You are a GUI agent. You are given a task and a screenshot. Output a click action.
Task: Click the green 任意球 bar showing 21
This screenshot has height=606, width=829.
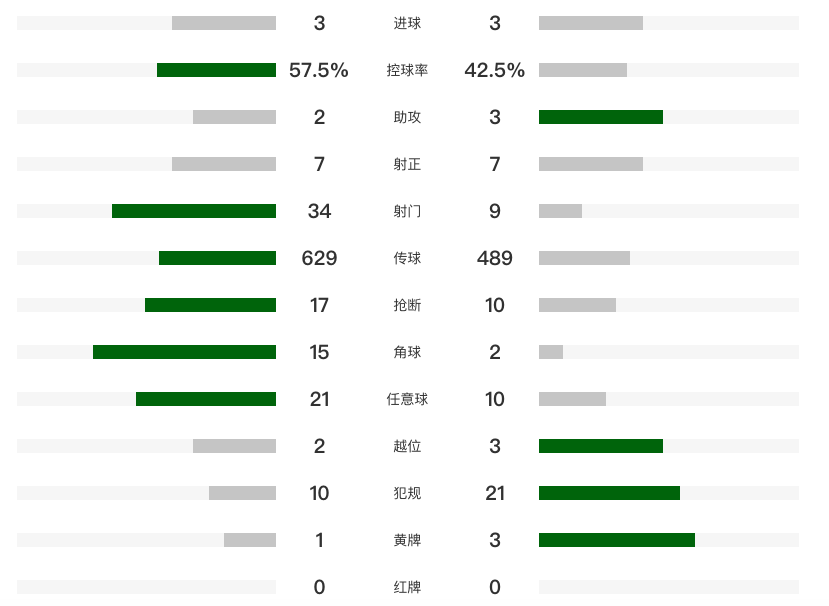pyautogui.click(x=206, y=399)
